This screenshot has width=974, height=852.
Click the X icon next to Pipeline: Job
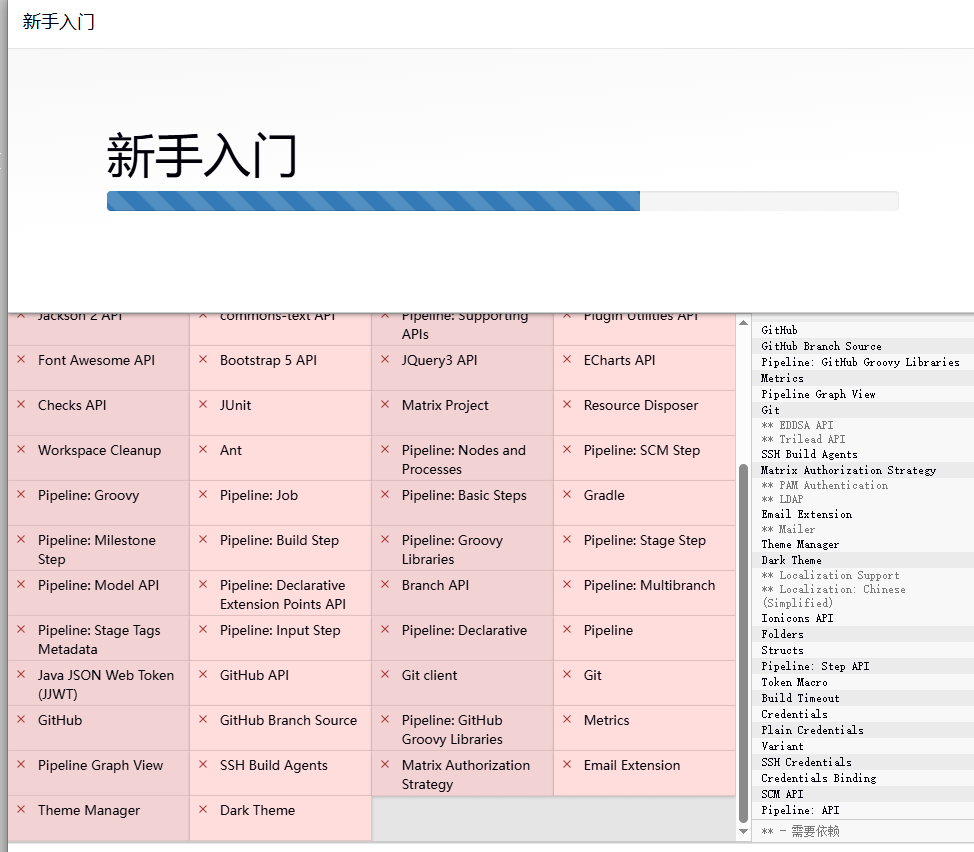pyautogui.click(x=203, y=494)
